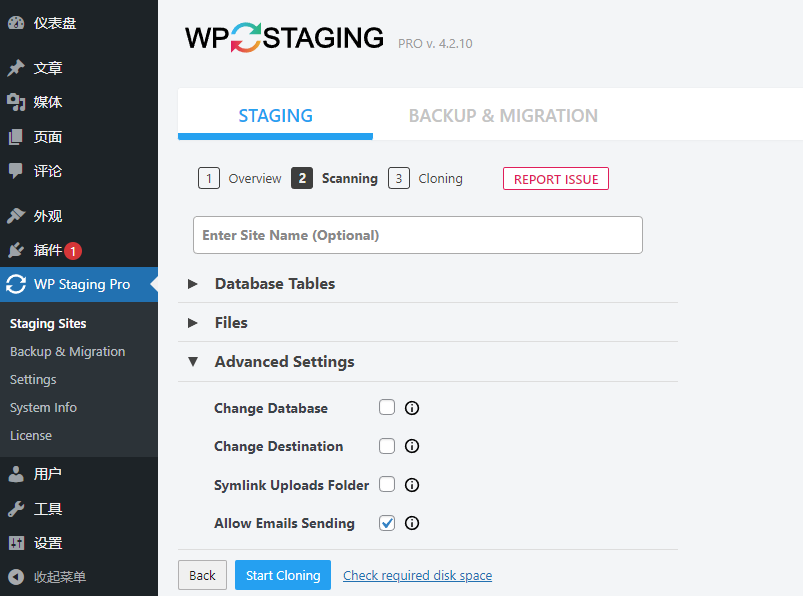Collapse the Advanced Settings section
The width and height of the screenshot is (803, 596).
pos(284,362)
